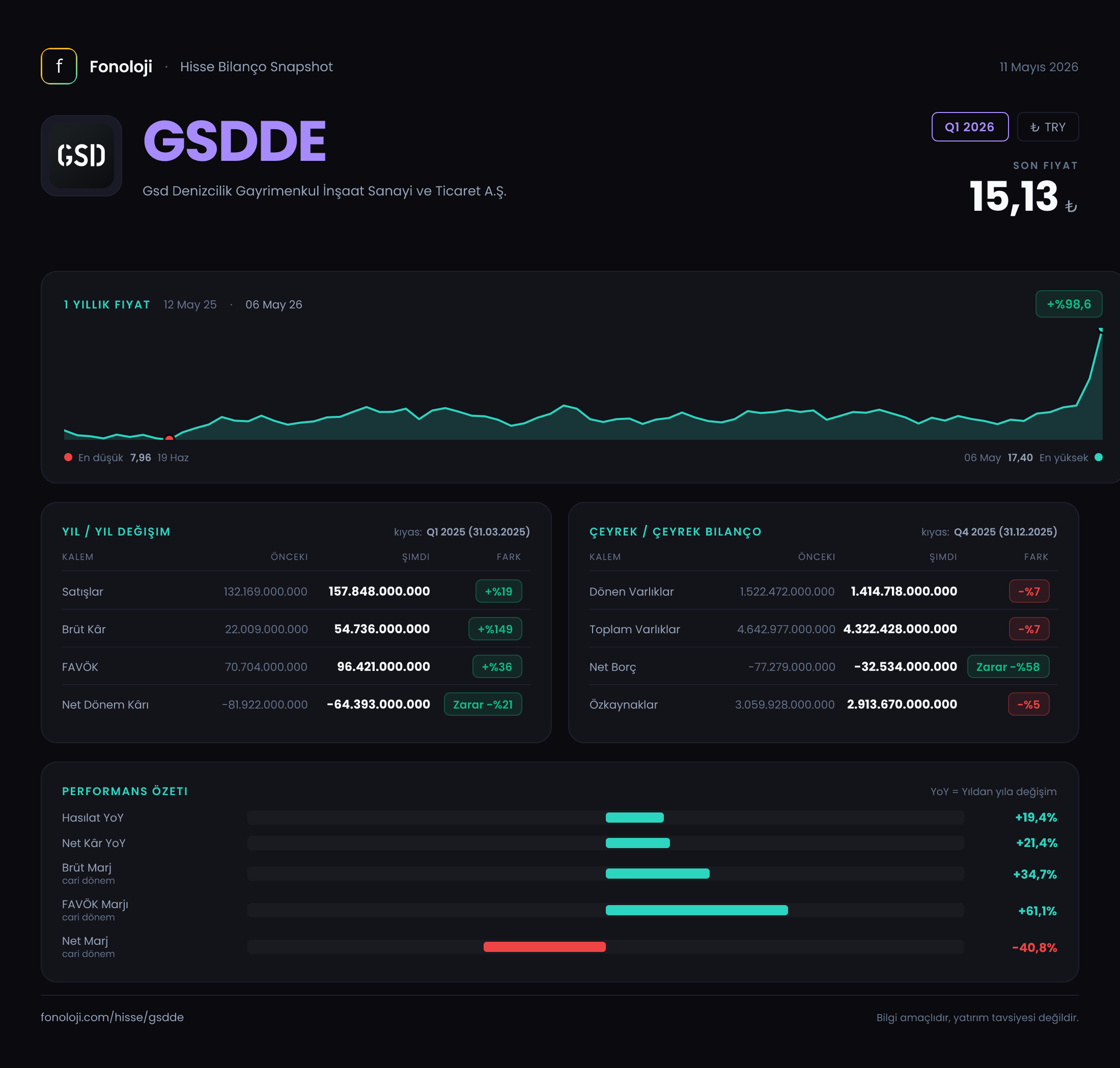Click the 'YIL / YIL DEĞİŞİM' section heading
The image size is (1120, 1068).
click(x=116, y=532)
